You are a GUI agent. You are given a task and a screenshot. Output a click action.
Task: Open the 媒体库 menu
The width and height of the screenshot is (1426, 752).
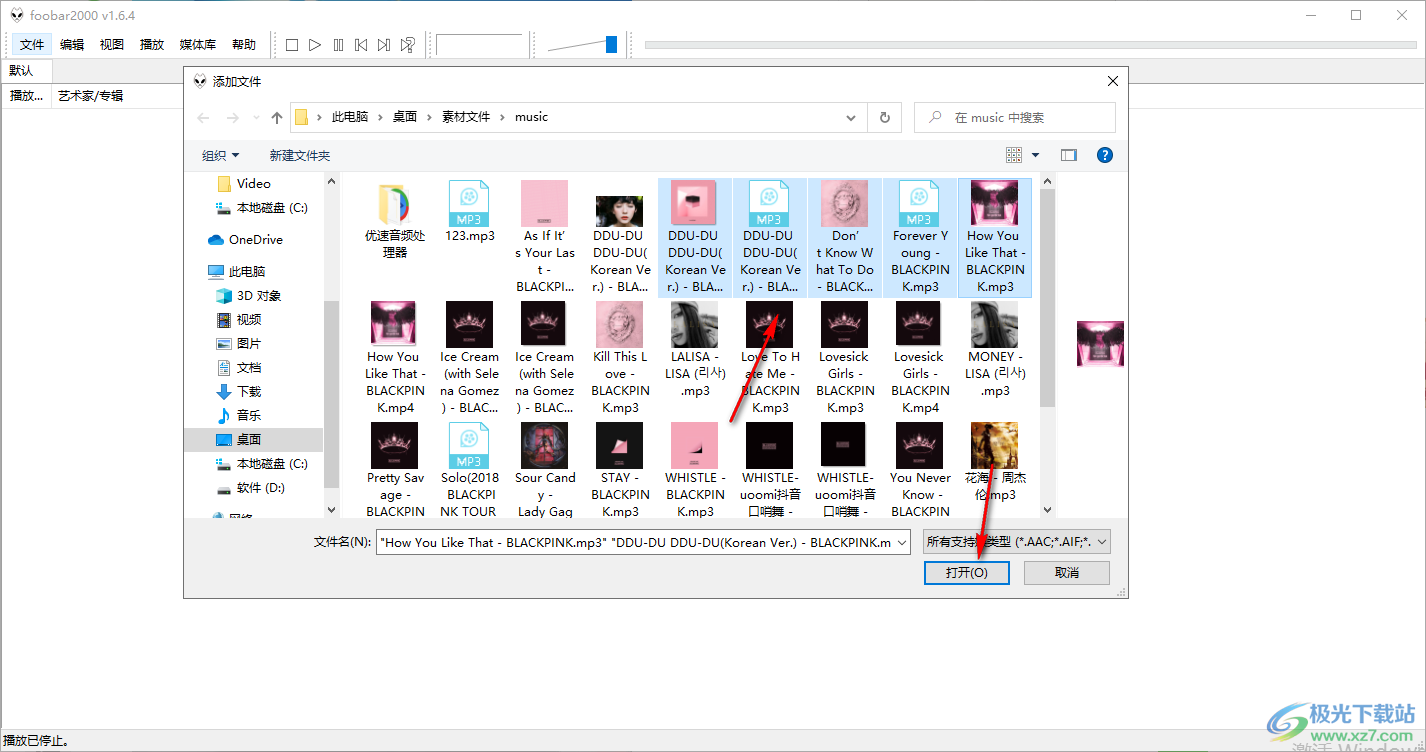[x=198, y=45]
